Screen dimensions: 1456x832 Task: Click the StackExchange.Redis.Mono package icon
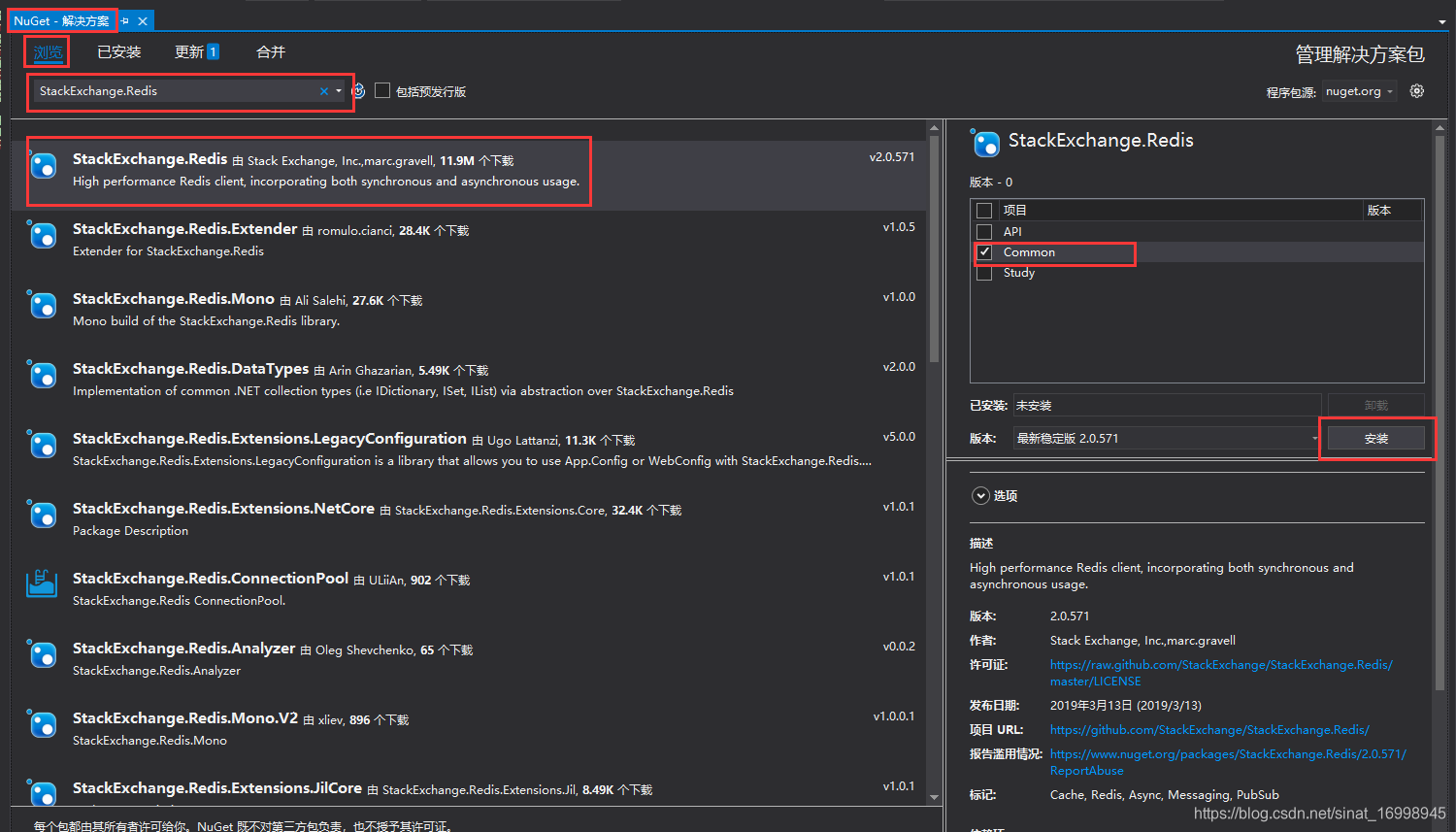[x=43, y=305]
